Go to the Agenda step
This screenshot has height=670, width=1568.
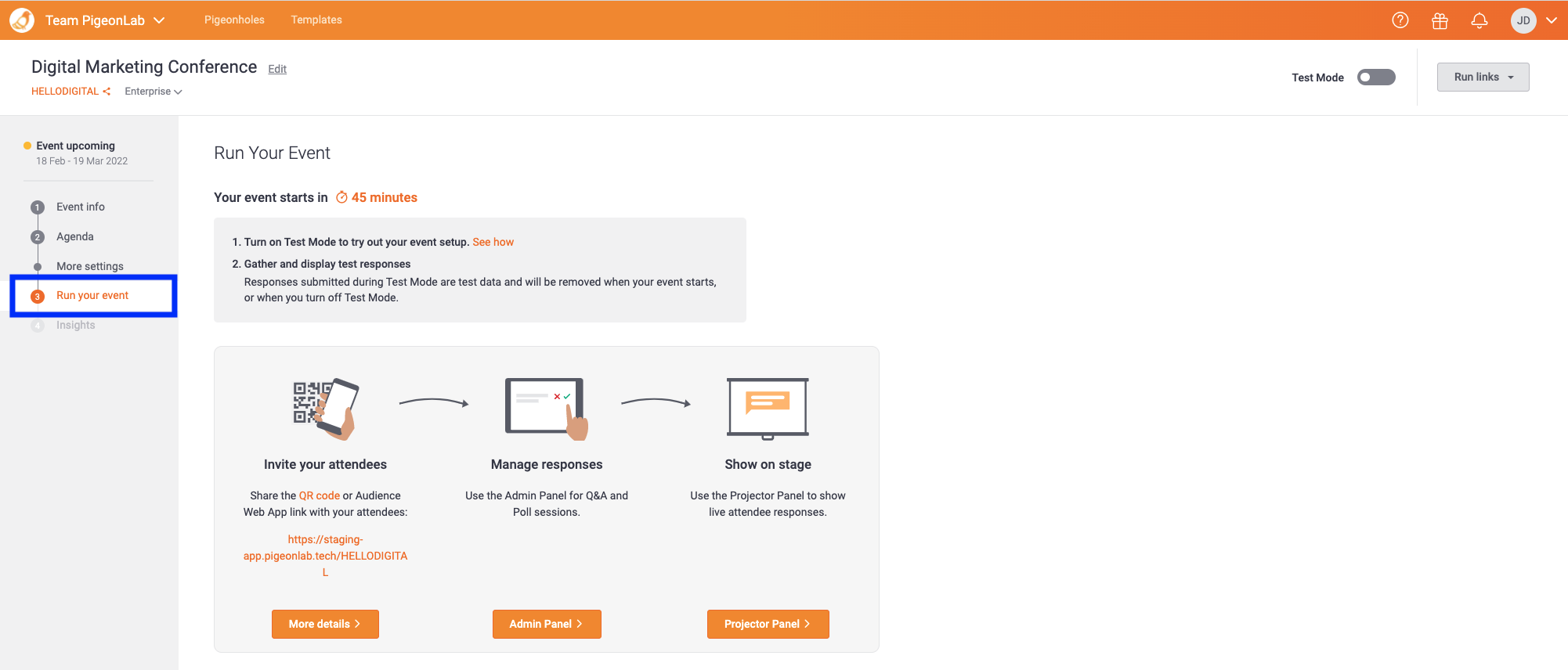75,236
